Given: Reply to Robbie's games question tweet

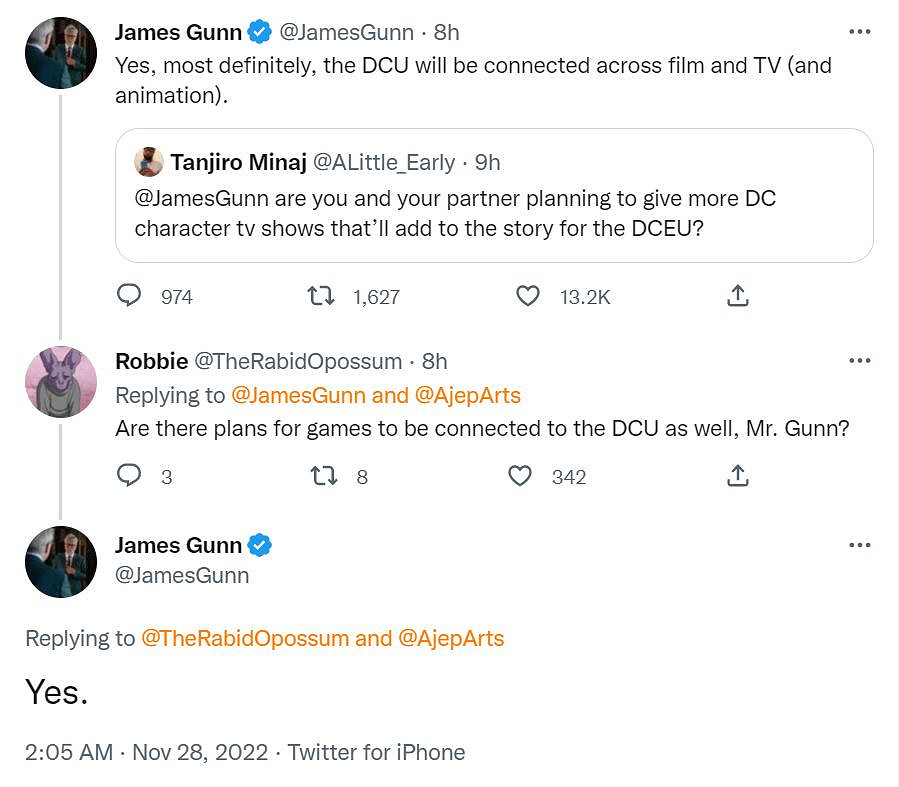Looking at the screenshot, I should 130,476.
